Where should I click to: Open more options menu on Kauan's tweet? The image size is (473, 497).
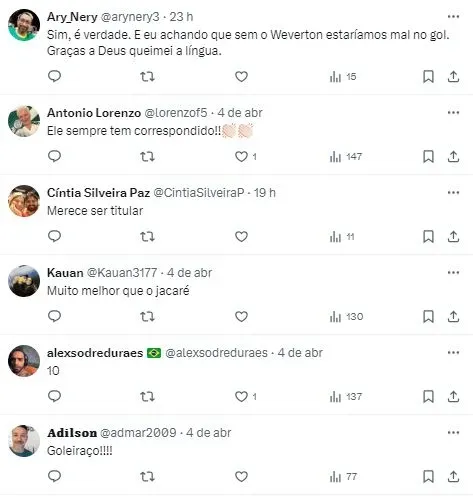pos(453,273)
